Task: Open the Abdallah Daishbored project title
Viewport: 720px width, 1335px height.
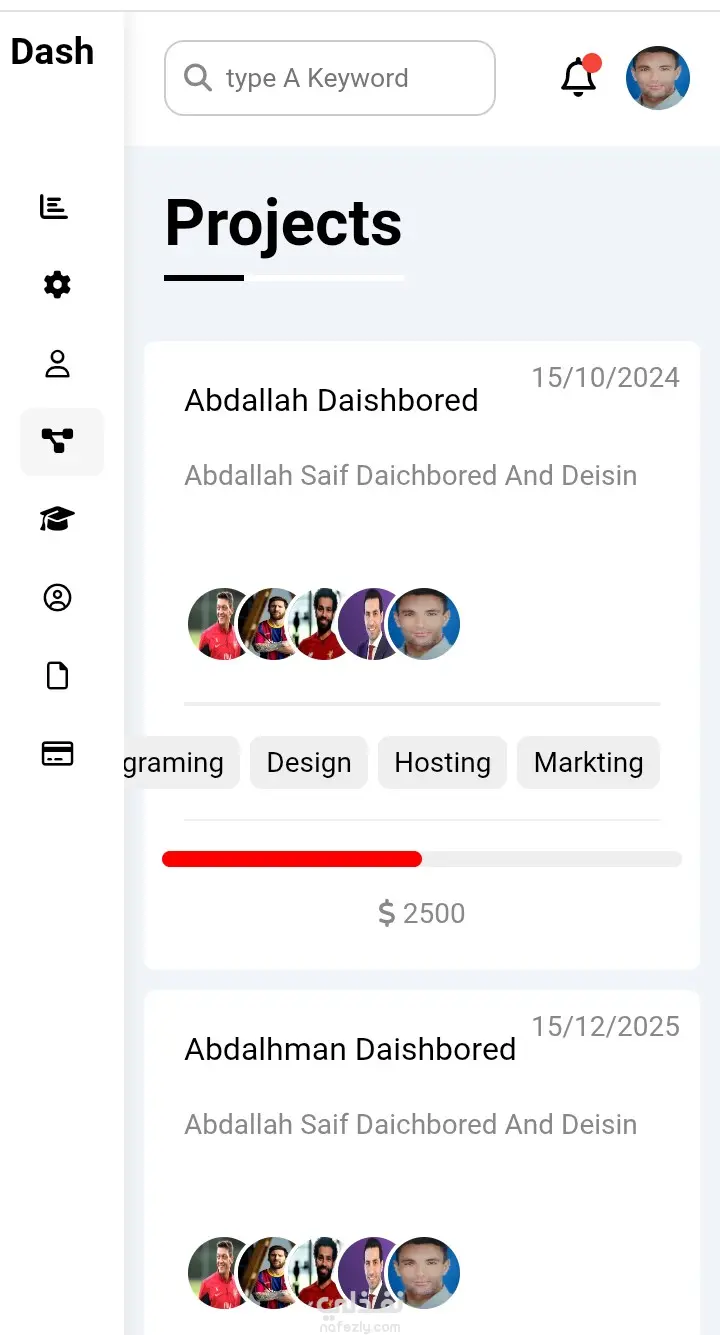Action: coord(331,400)
